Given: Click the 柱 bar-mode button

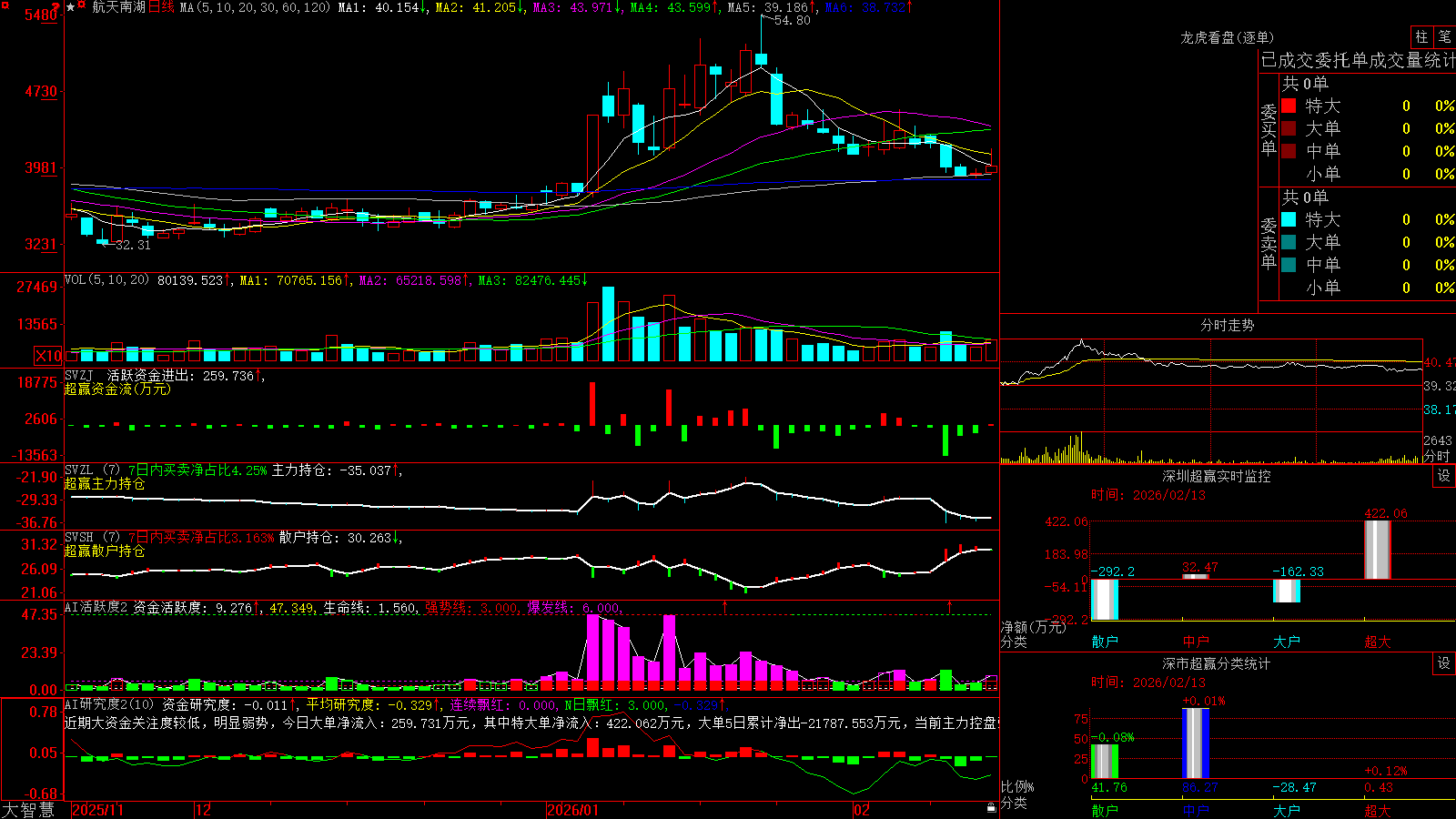Looking at the screenshot, I should pos(1421,37).
